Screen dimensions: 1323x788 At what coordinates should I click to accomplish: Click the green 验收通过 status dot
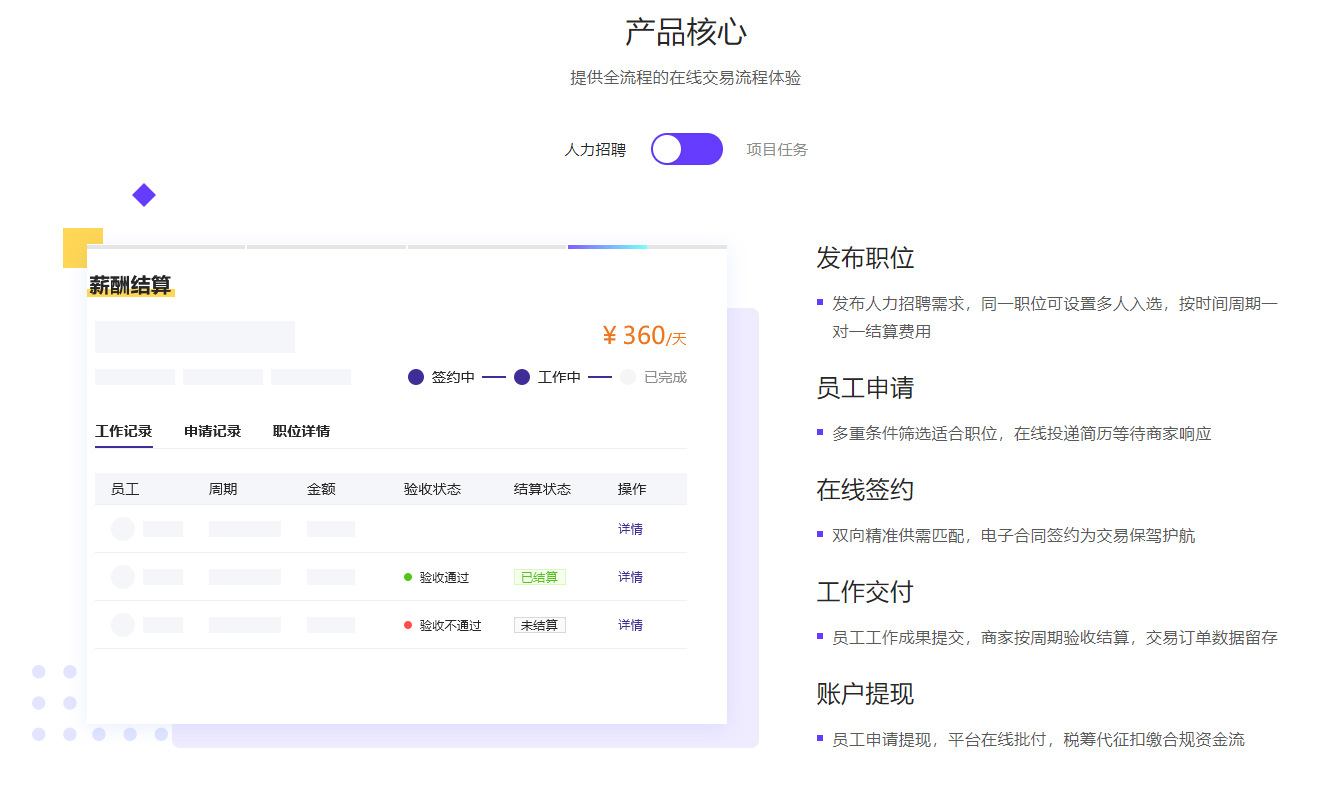(x=408, y=577)
